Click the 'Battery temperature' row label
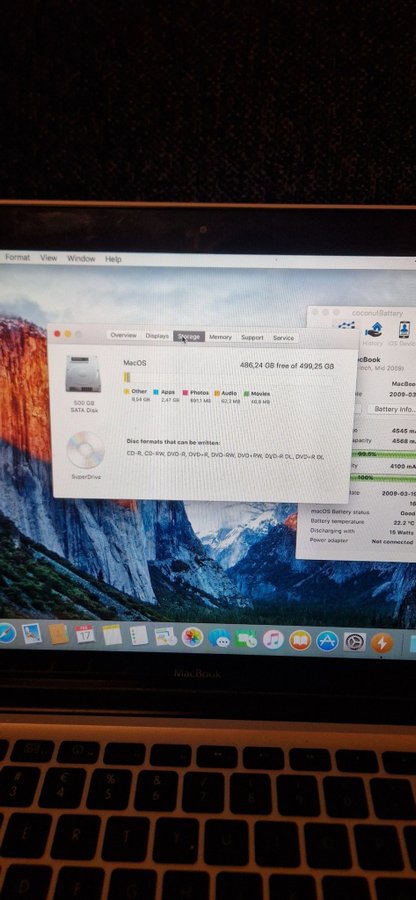This screenshot has width=416, height=900. point(337,522)
